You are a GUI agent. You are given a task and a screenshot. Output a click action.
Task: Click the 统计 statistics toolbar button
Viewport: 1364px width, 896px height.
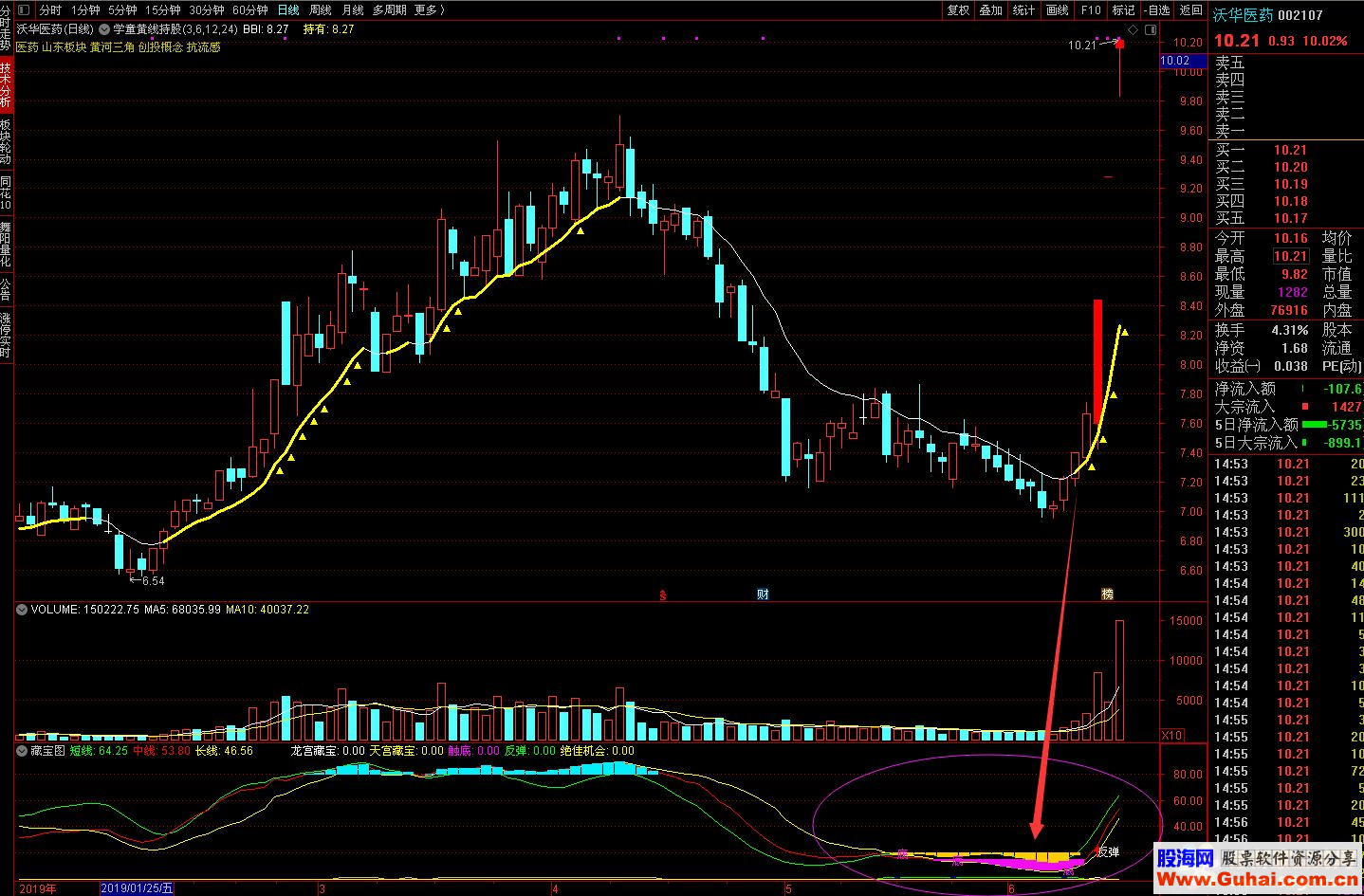click(1024, 9)
